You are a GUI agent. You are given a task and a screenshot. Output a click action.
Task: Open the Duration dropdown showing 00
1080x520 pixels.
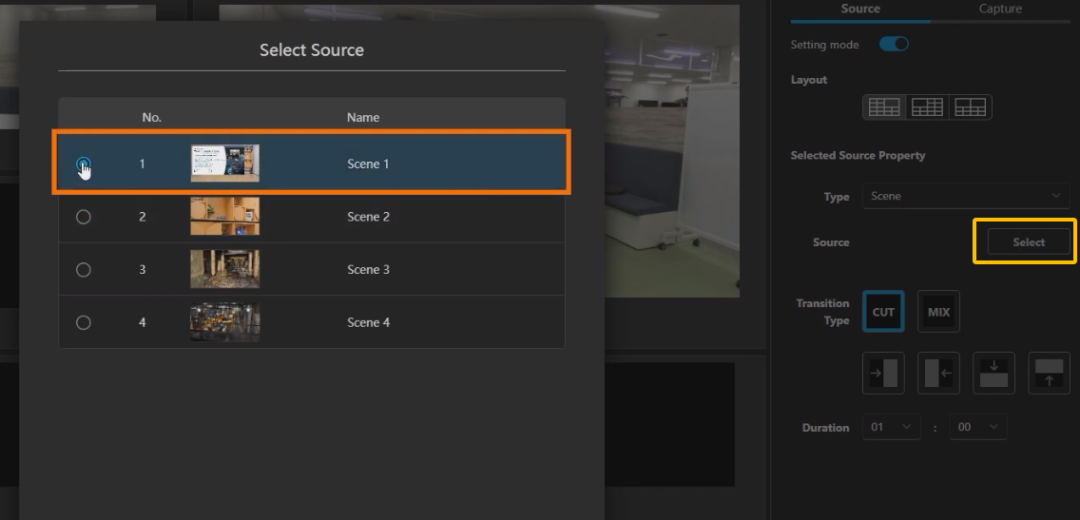coord(978,427)
